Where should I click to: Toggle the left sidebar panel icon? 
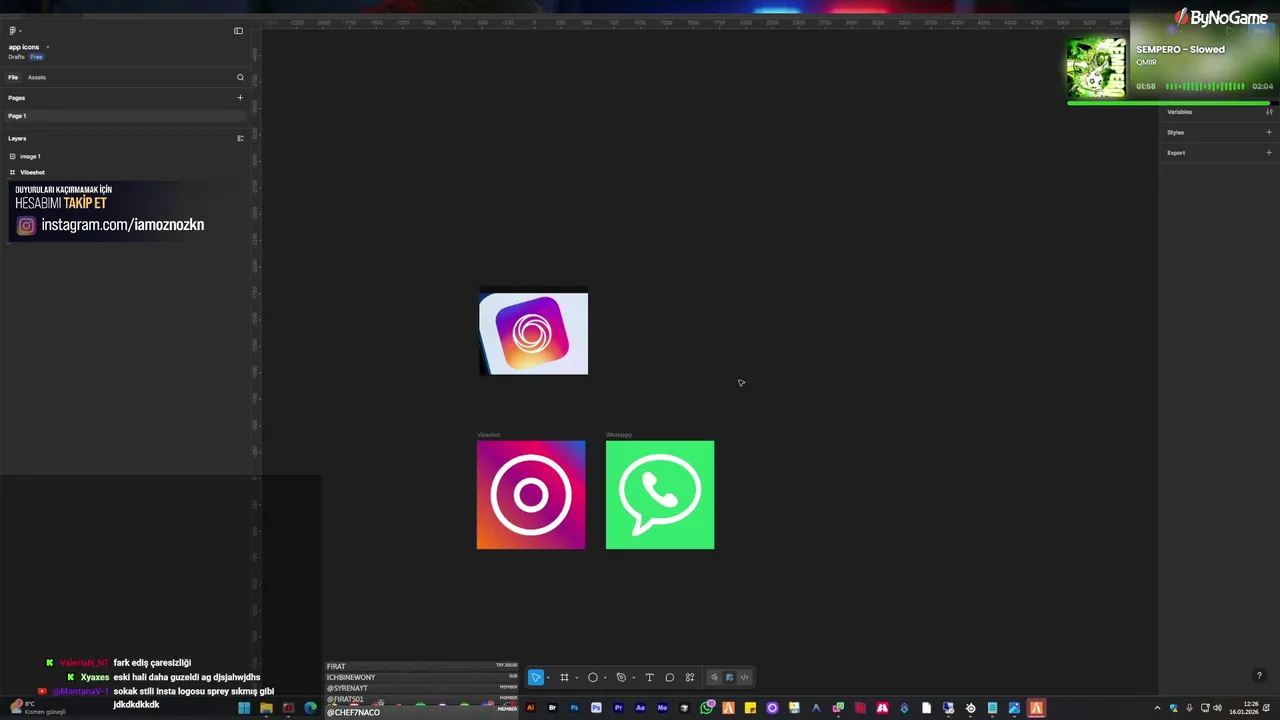pos(238,31)
